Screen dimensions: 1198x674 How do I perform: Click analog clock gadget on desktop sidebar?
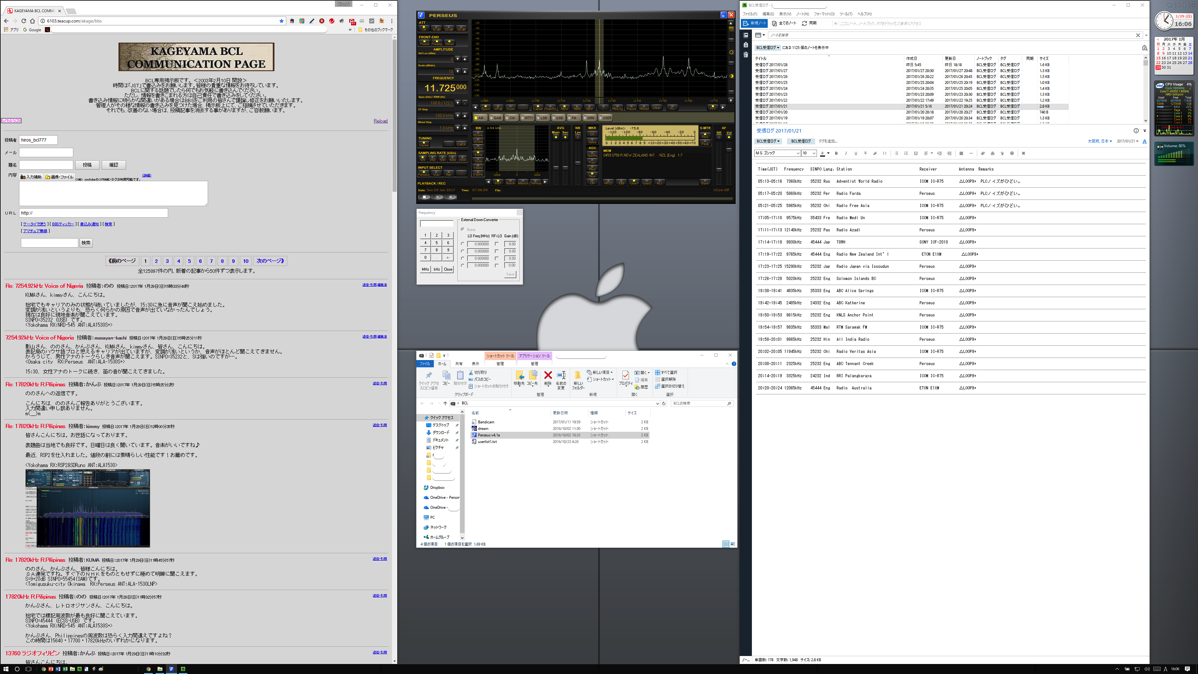(x=1164, y=21)
